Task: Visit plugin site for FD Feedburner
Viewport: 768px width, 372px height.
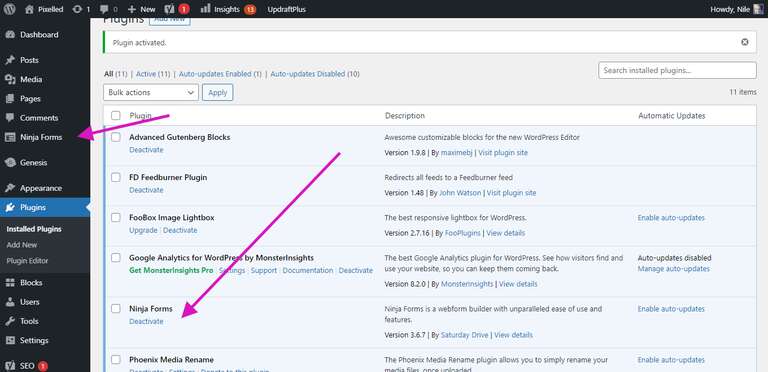Action: pos(511,193)
